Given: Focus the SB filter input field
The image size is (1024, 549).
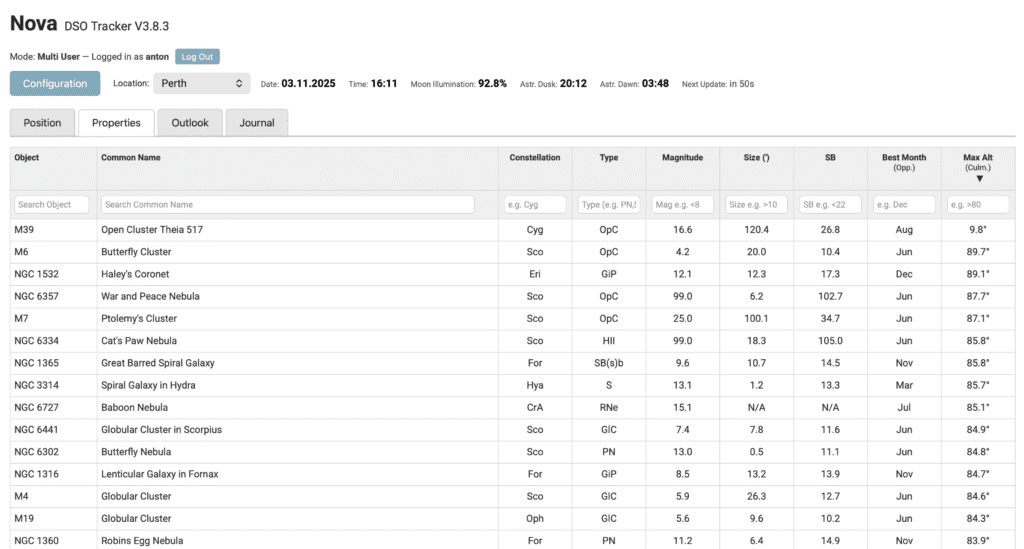Looking at the screenshot, I should coord(830,204).
